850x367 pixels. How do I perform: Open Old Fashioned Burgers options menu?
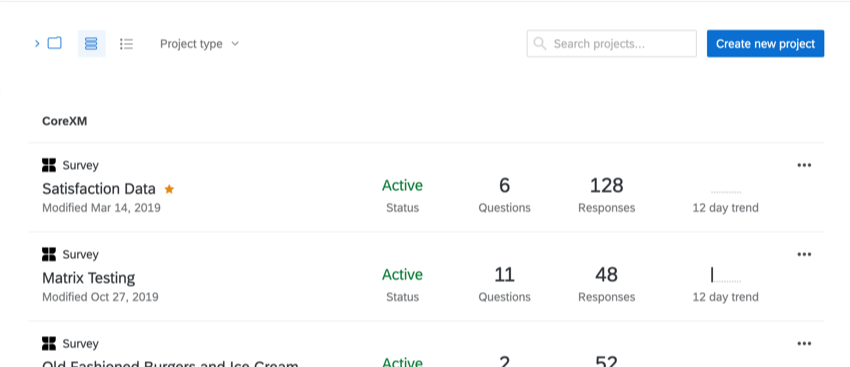[x=804, y=343]
